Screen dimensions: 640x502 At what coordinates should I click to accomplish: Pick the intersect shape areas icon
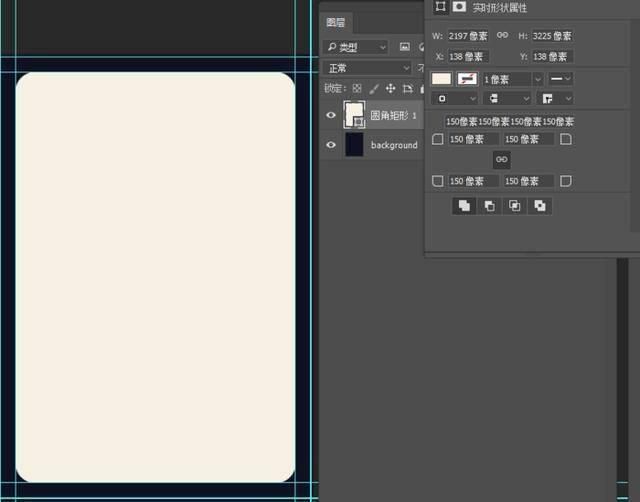[x=514, y=206]
